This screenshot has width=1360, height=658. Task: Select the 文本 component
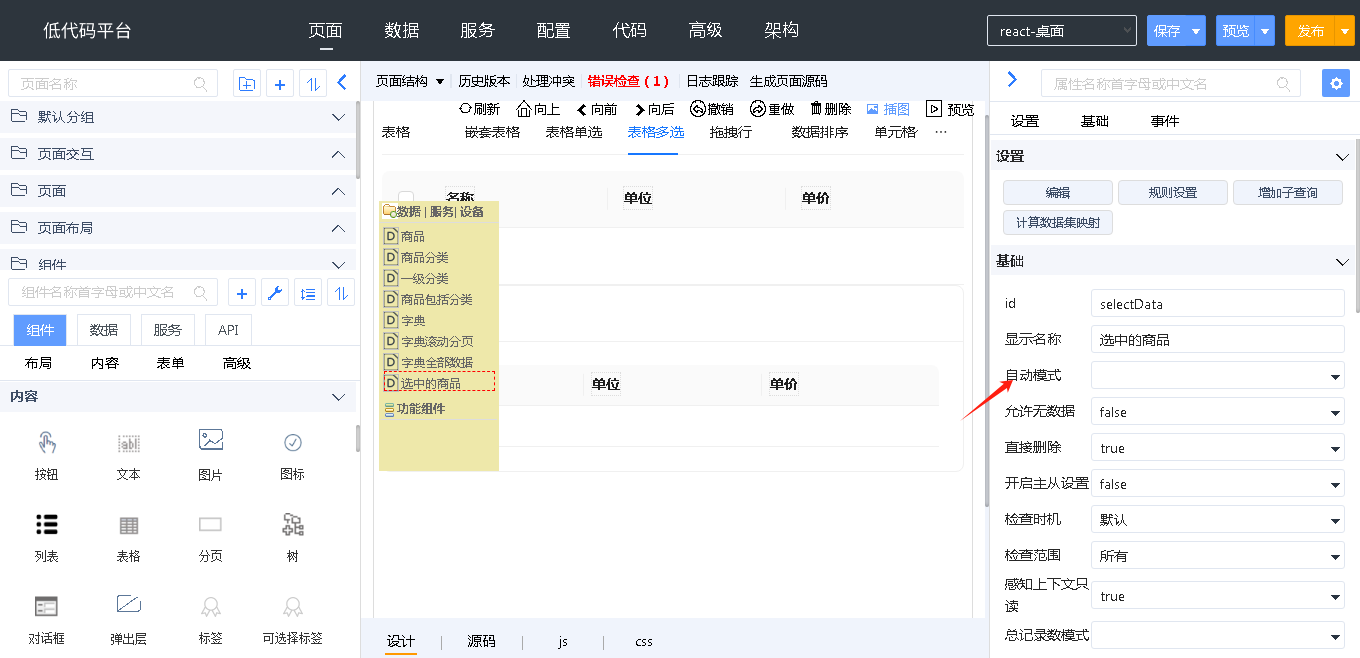point(128,455)
